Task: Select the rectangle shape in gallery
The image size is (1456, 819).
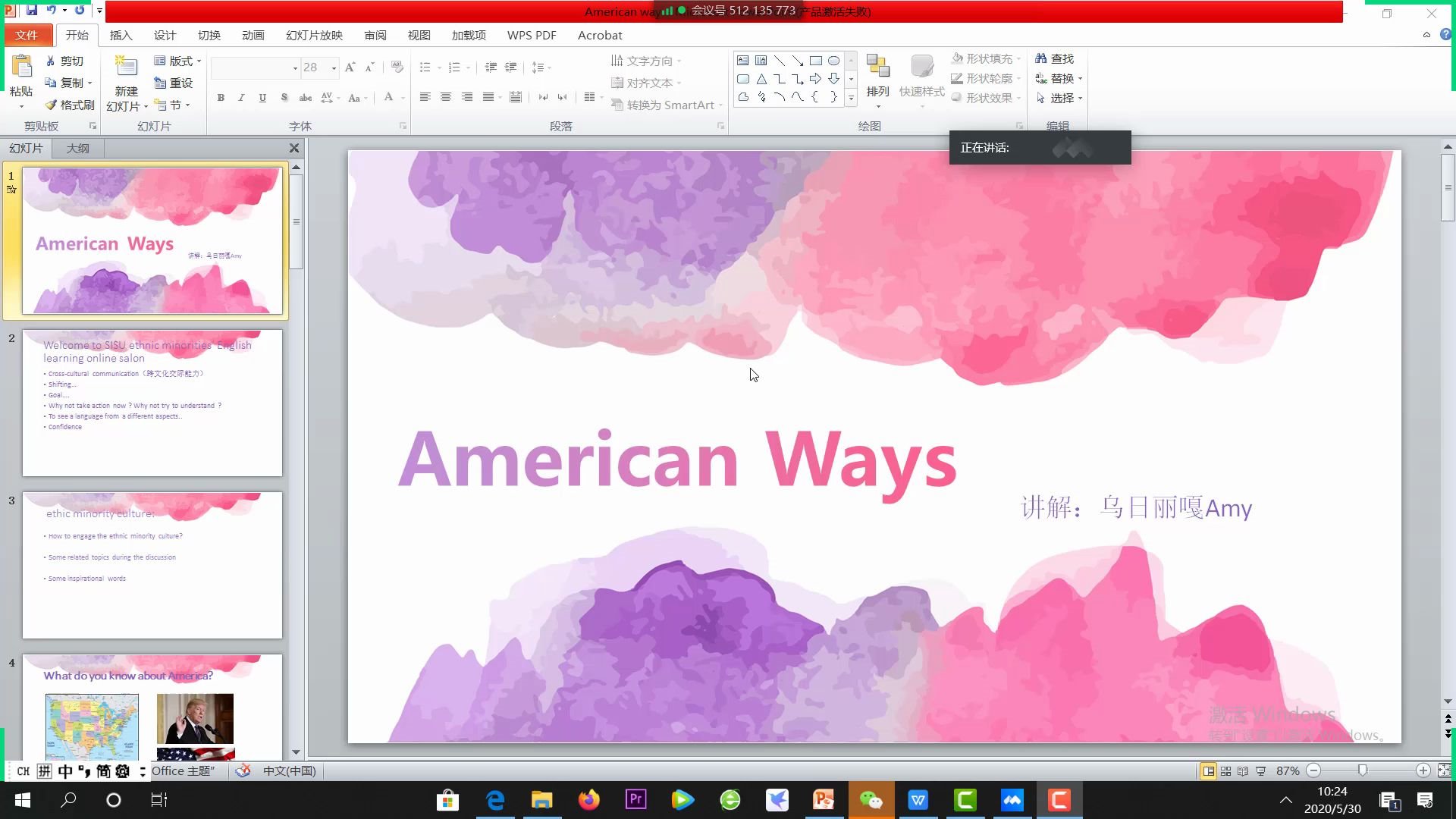Action: point(815,61)
